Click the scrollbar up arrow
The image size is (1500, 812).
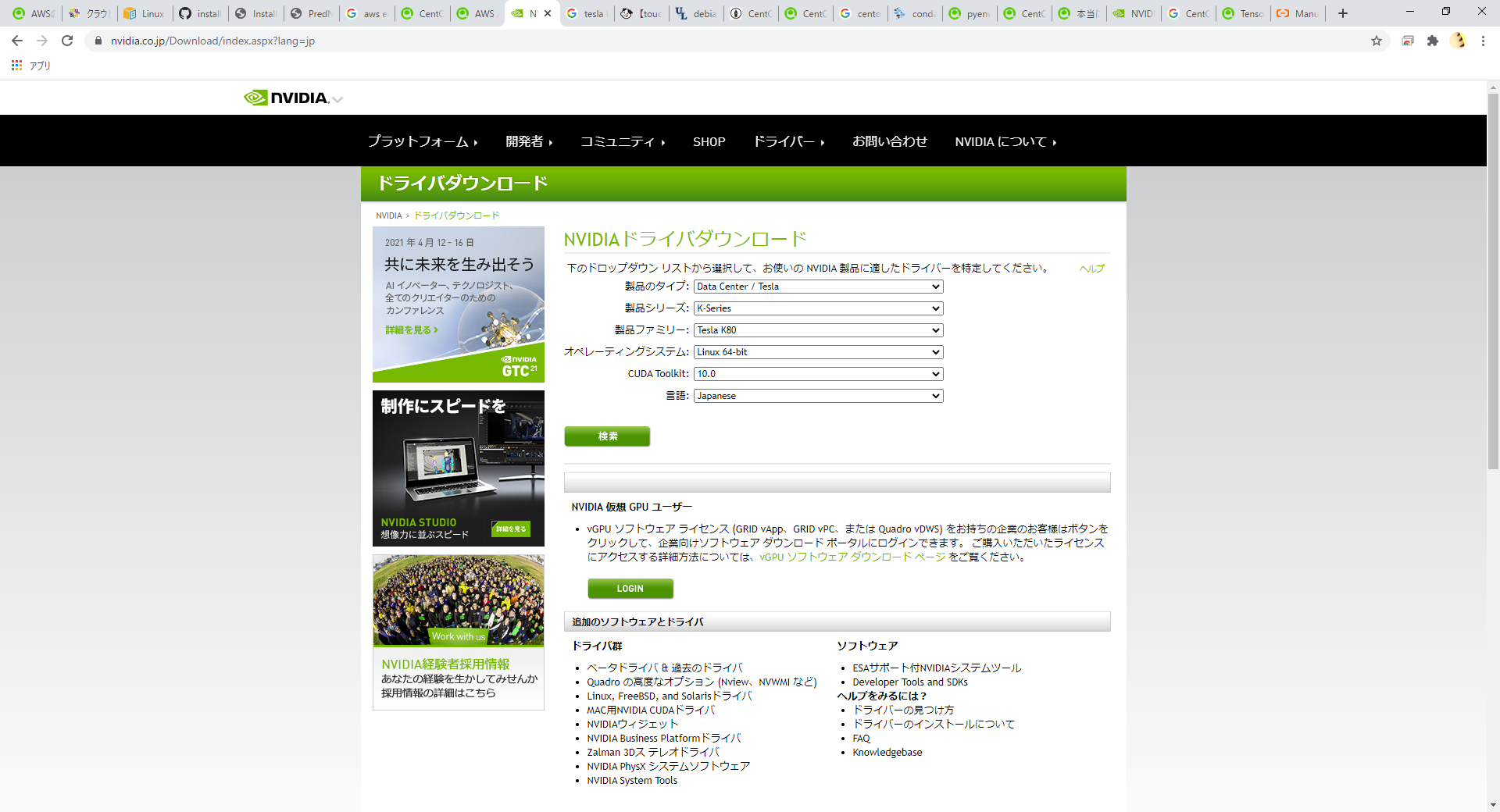pos(1493,87)
